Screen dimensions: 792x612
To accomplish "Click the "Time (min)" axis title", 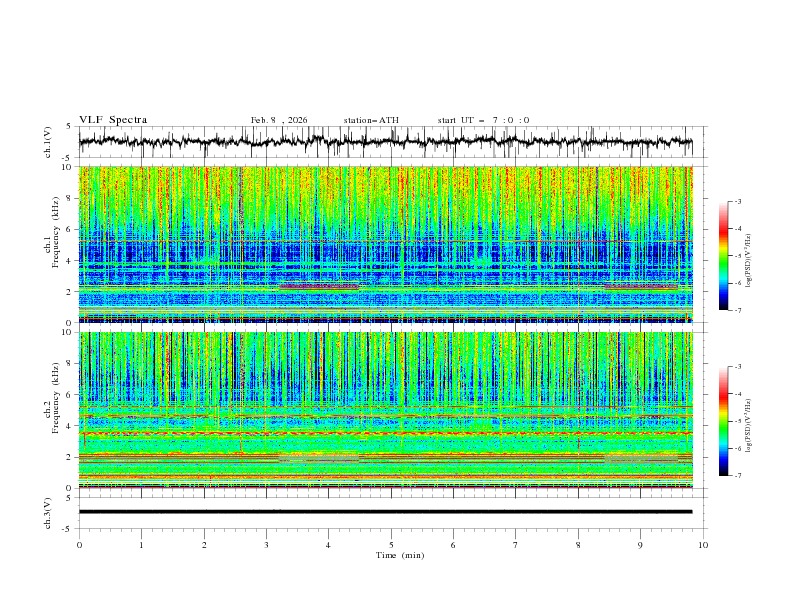I will (400, 555).
